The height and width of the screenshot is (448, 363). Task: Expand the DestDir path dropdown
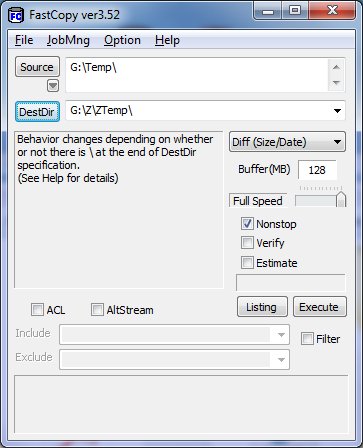pyautogui.click(x=337, y=111)
